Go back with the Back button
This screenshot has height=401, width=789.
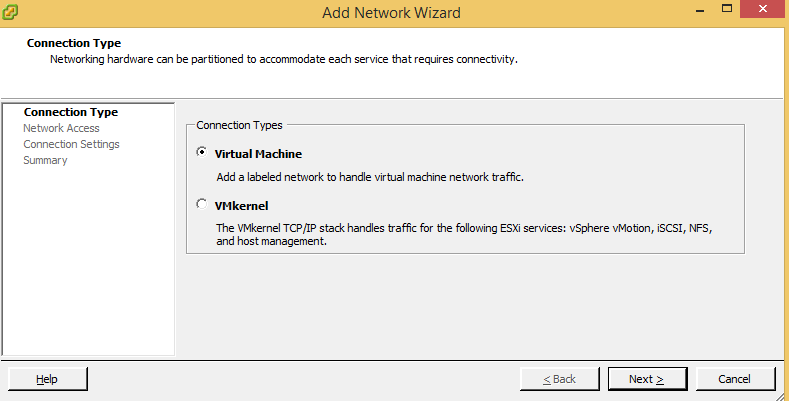click(559, 379)
